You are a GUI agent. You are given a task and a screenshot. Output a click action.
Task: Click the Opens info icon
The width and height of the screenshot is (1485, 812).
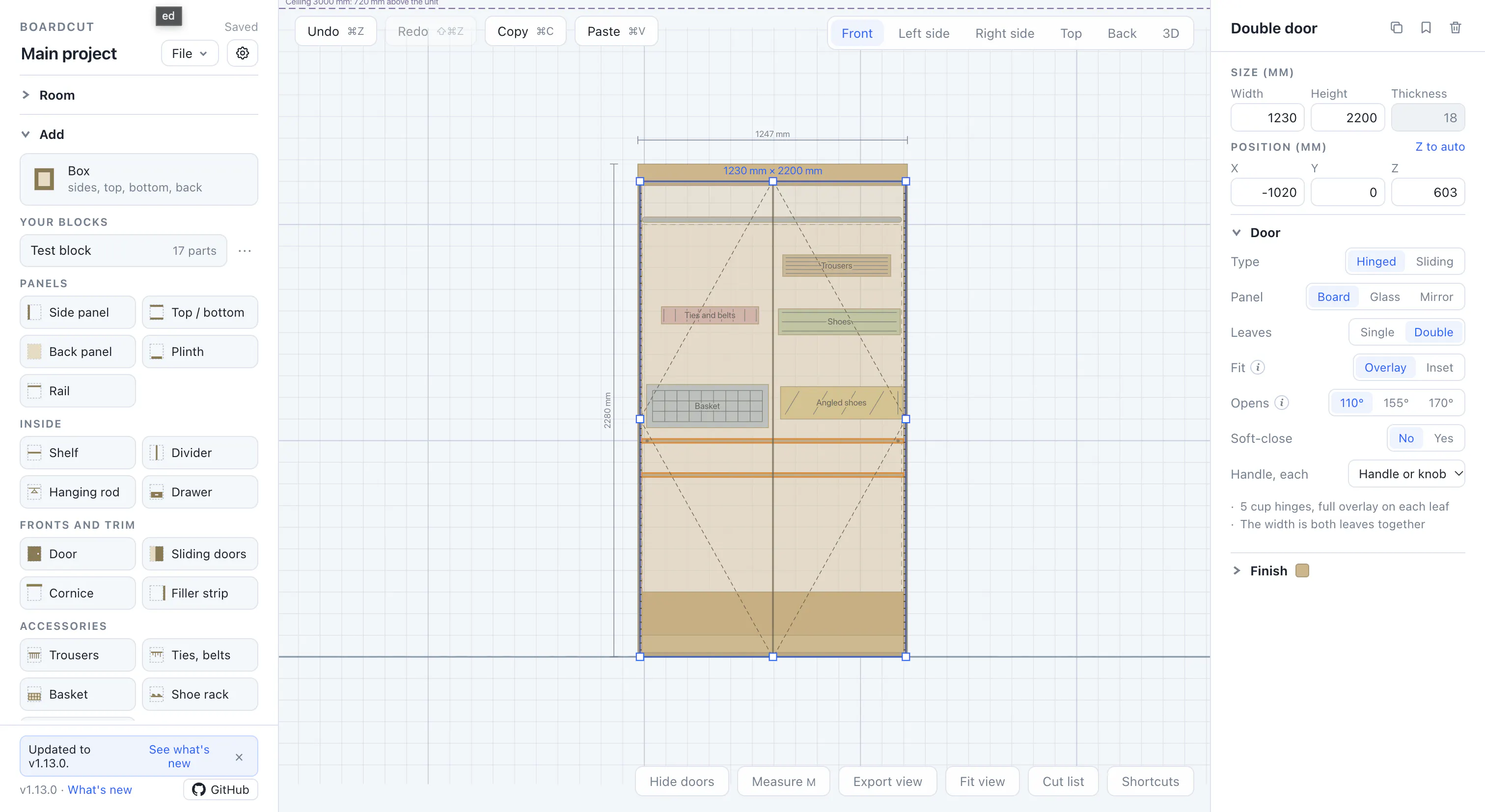tap(1282, 402)
